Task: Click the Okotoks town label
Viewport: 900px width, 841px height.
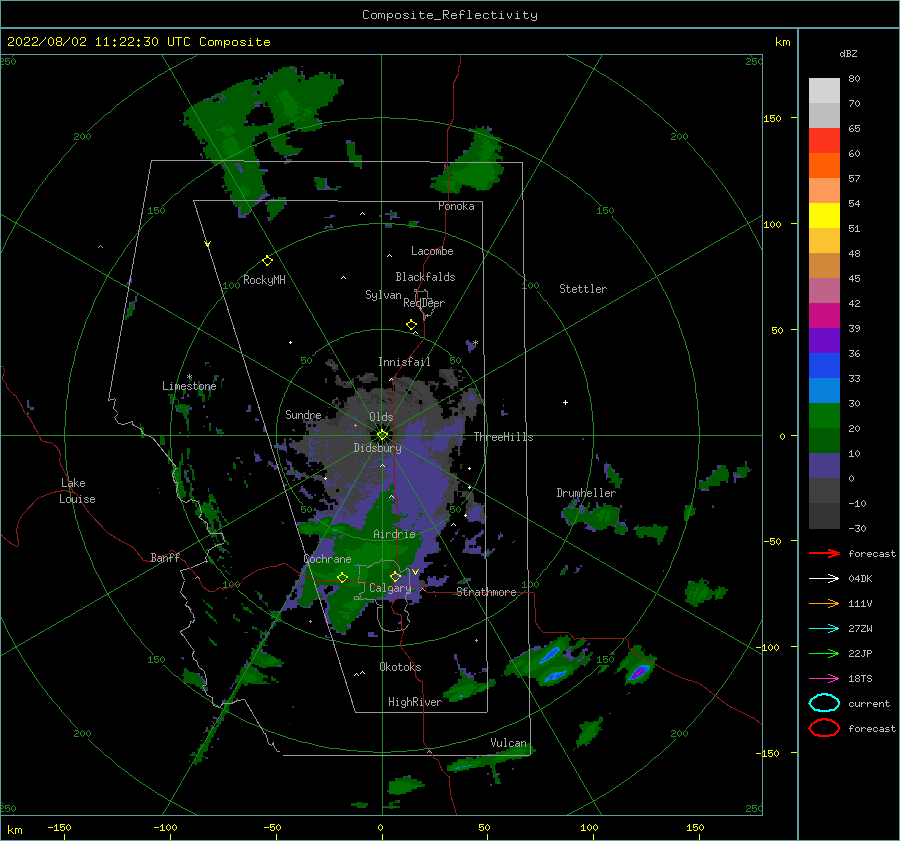Action: [400, 667]
